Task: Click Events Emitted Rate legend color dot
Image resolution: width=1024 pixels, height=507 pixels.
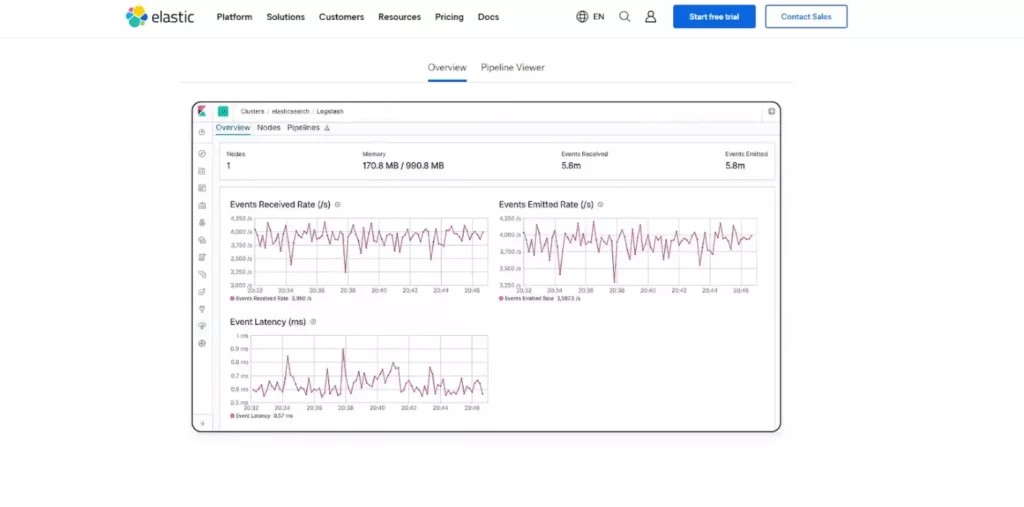Action: coord(501,298)
